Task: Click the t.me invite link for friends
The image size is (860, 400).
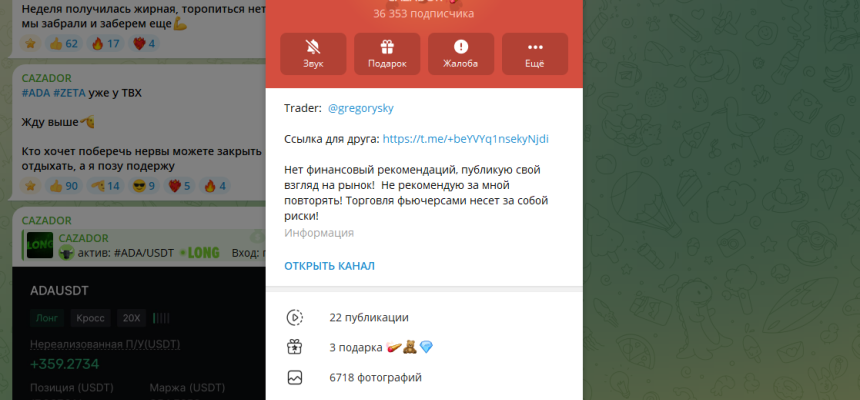Action: point(465,139)
